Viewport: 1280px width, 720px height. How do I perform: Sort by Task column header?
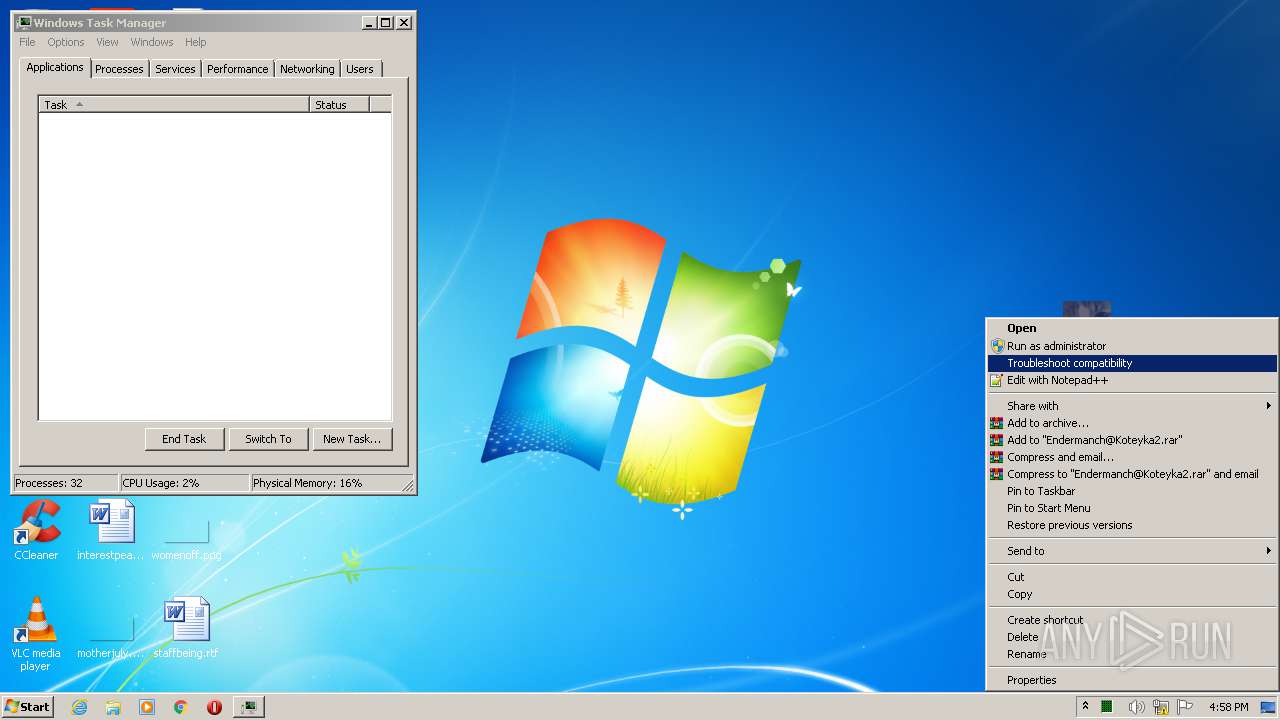click(x=174, y=104)
